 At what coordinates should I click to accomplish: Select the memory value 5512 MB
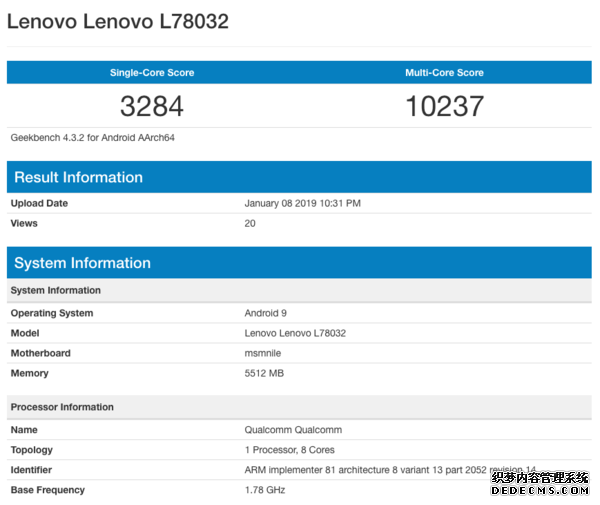264,373
